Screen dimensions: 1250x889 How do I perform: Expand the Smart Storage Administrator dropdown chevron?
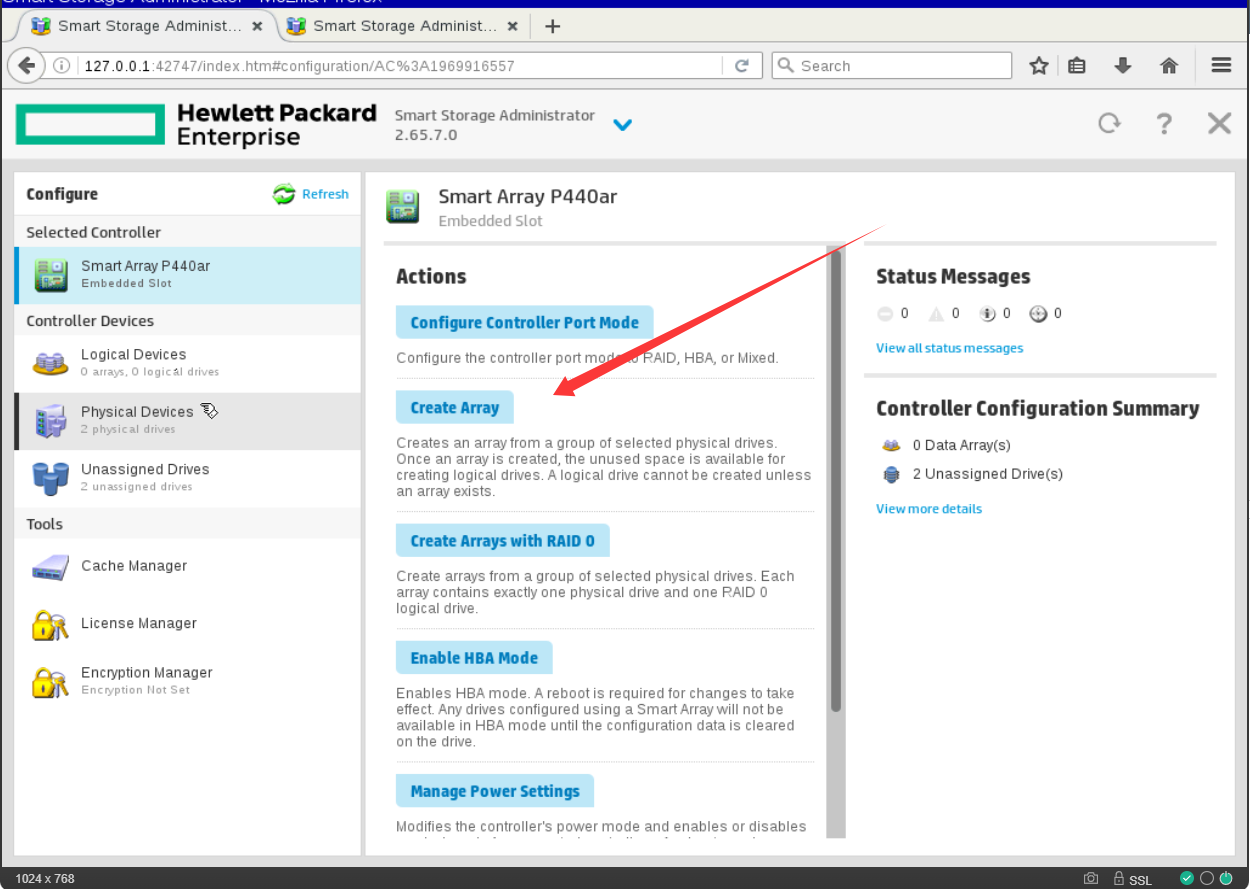coord(622,125)
